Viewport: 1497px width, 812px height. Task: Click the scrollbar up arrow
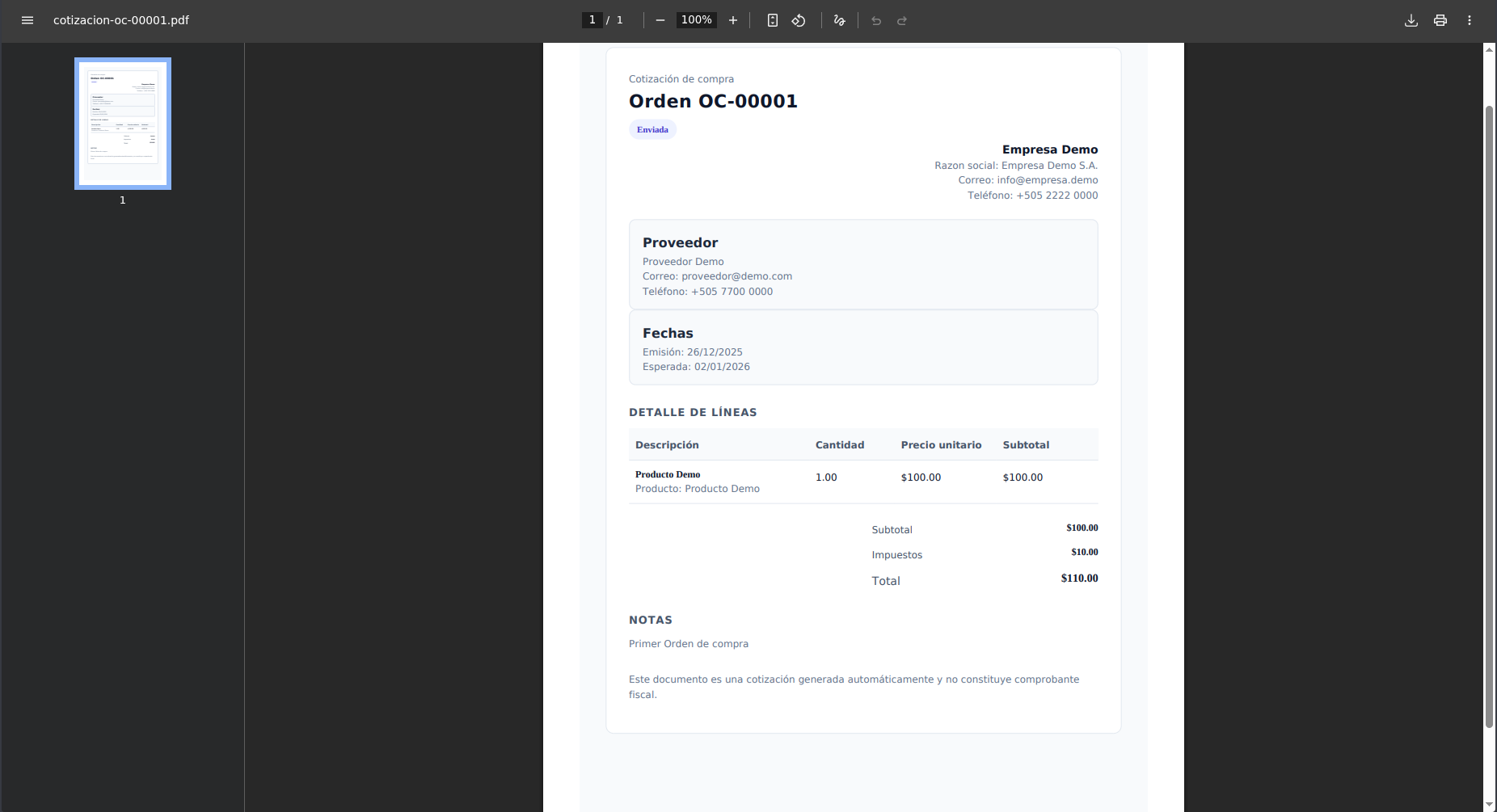click(1489, 49)
